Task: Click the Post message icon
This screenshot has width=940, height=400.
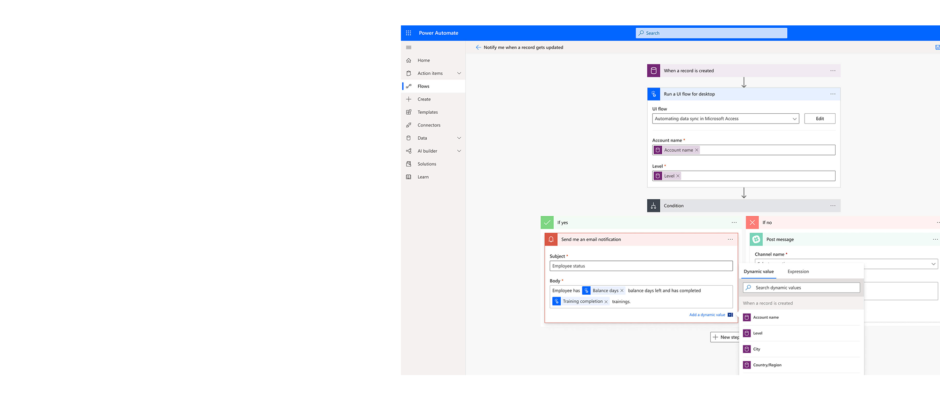Action: tap(757, 239)
